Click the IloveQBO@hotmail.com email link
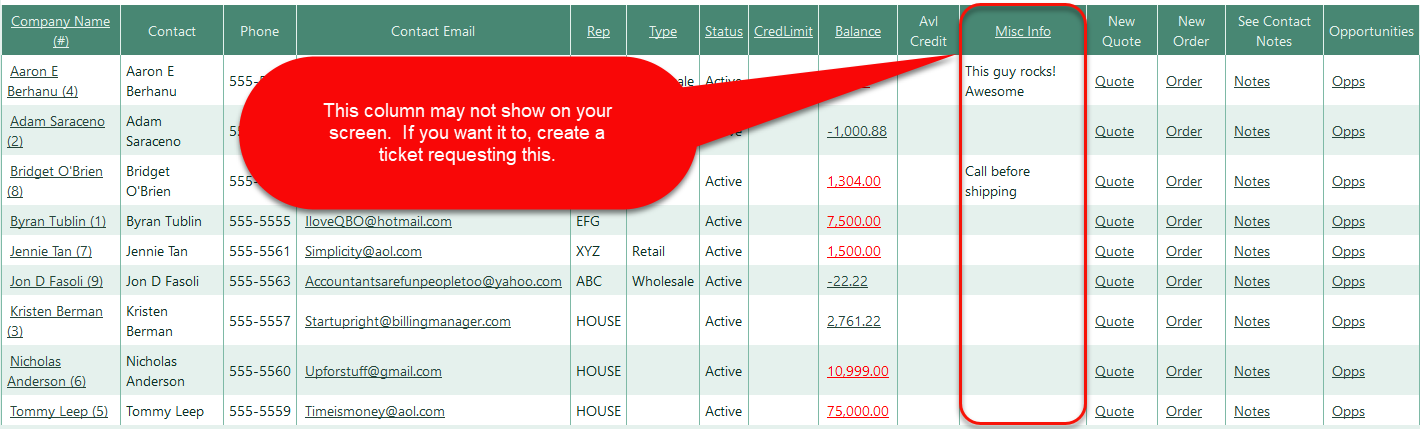The height and width of the screenshot is (429, 1420). click(x=378, y=221)
